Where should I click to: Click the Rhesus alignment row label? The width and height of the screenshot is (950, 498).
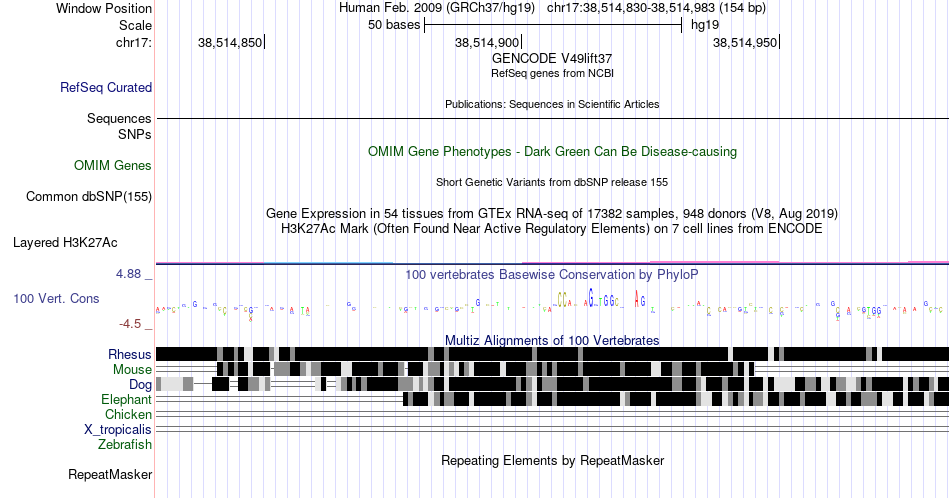(x=130, y=354)
